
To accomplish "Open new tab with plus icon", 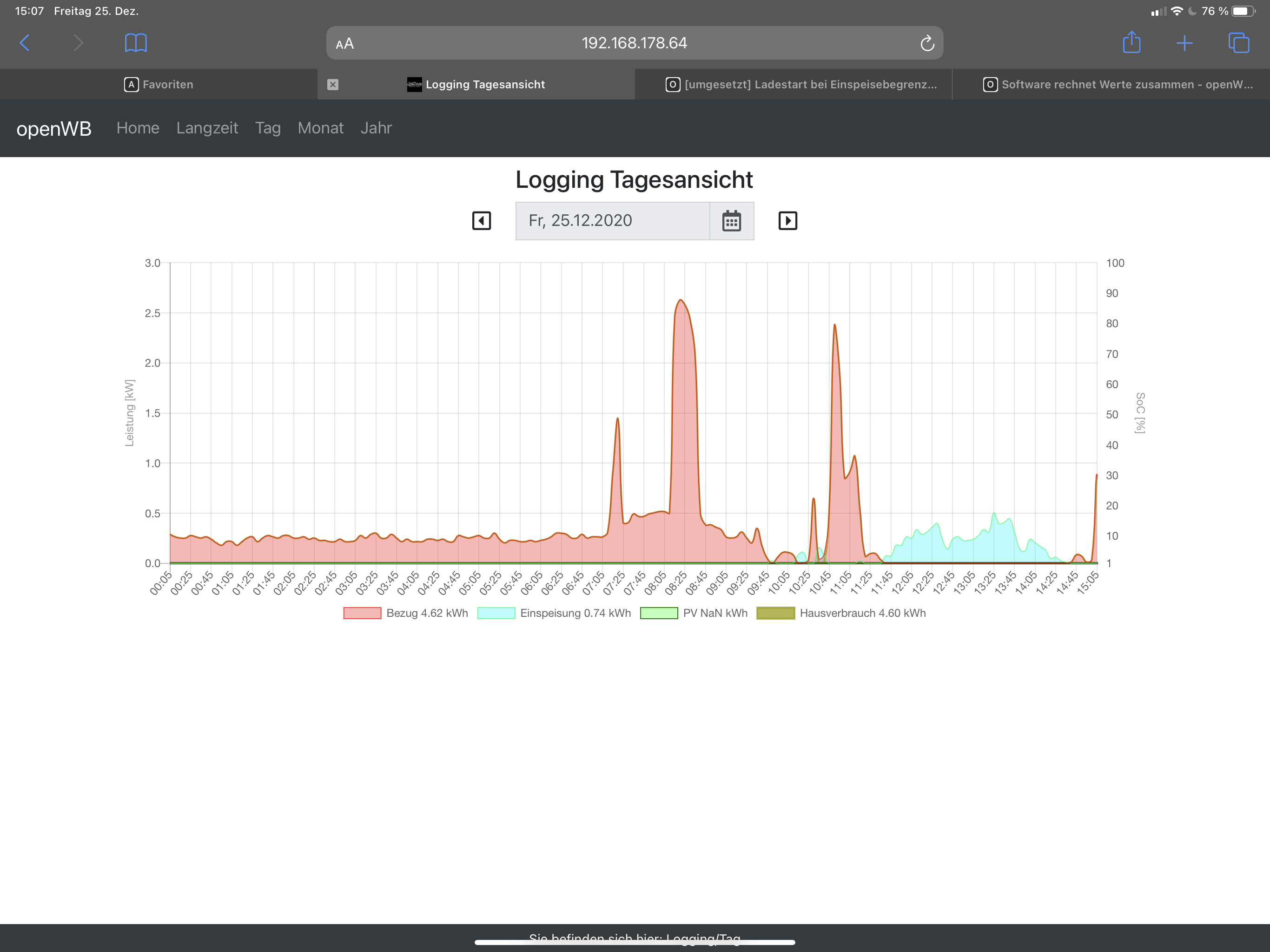I will click(x=1184, y=43).
